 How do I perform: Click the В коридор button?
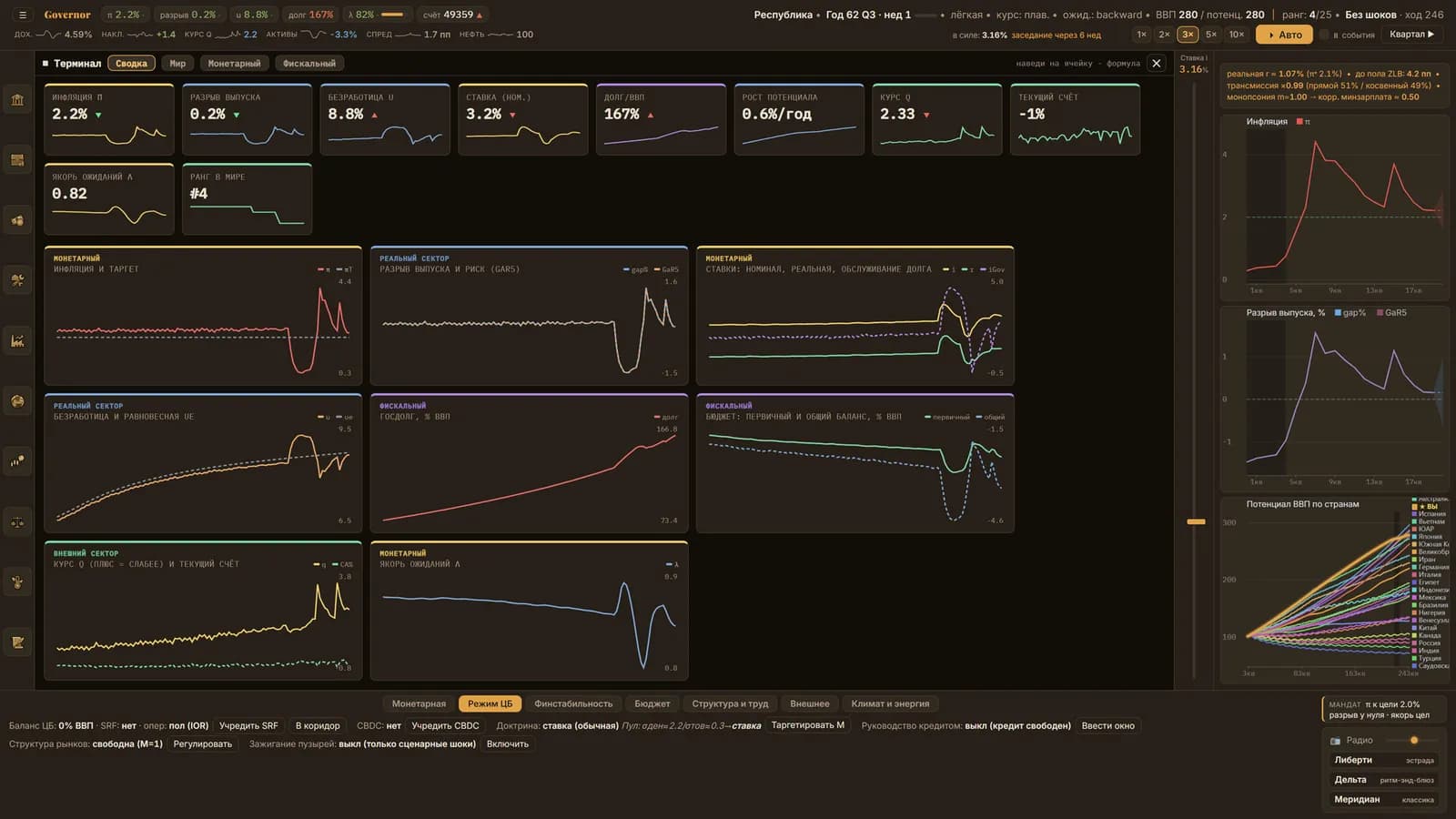pyautogui.click(x=318, y=725)
